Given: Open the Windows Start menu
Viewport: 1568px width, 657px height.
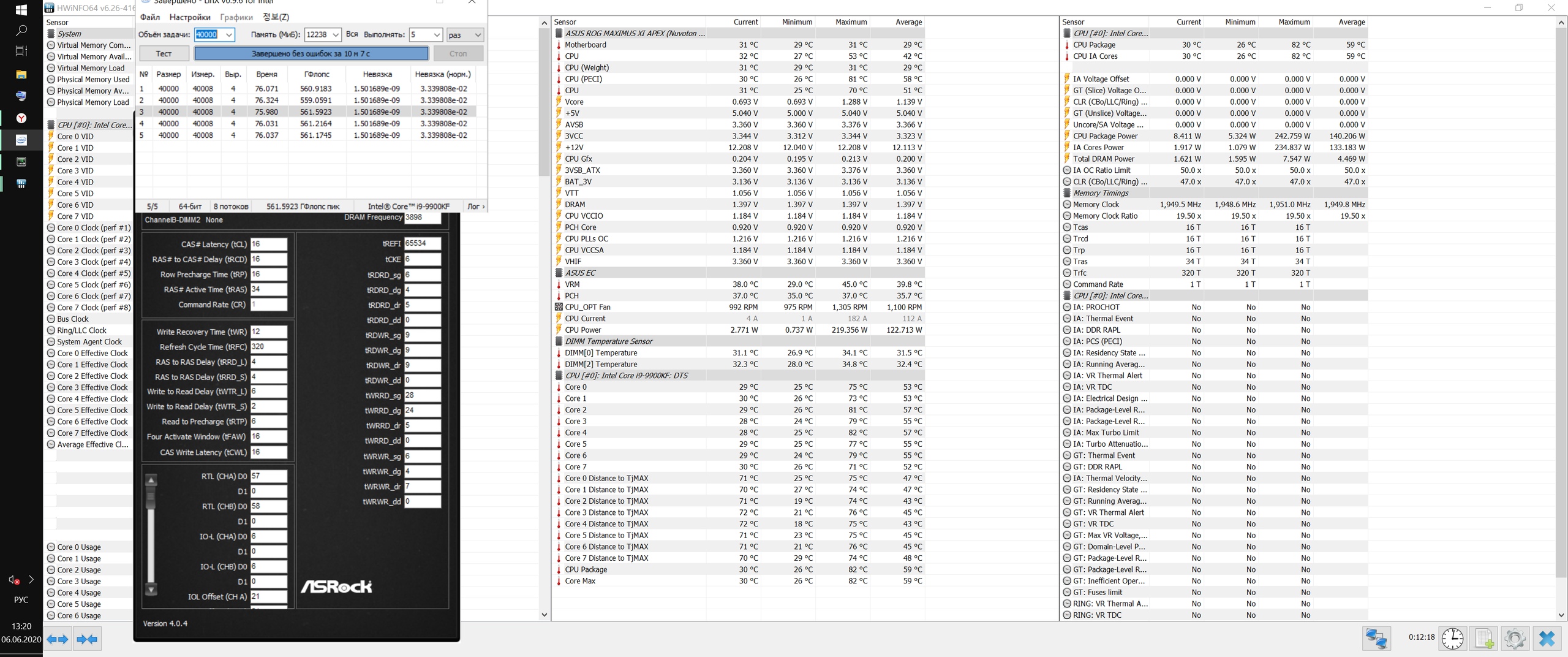Looking at the screenshot, I should 21,10.
